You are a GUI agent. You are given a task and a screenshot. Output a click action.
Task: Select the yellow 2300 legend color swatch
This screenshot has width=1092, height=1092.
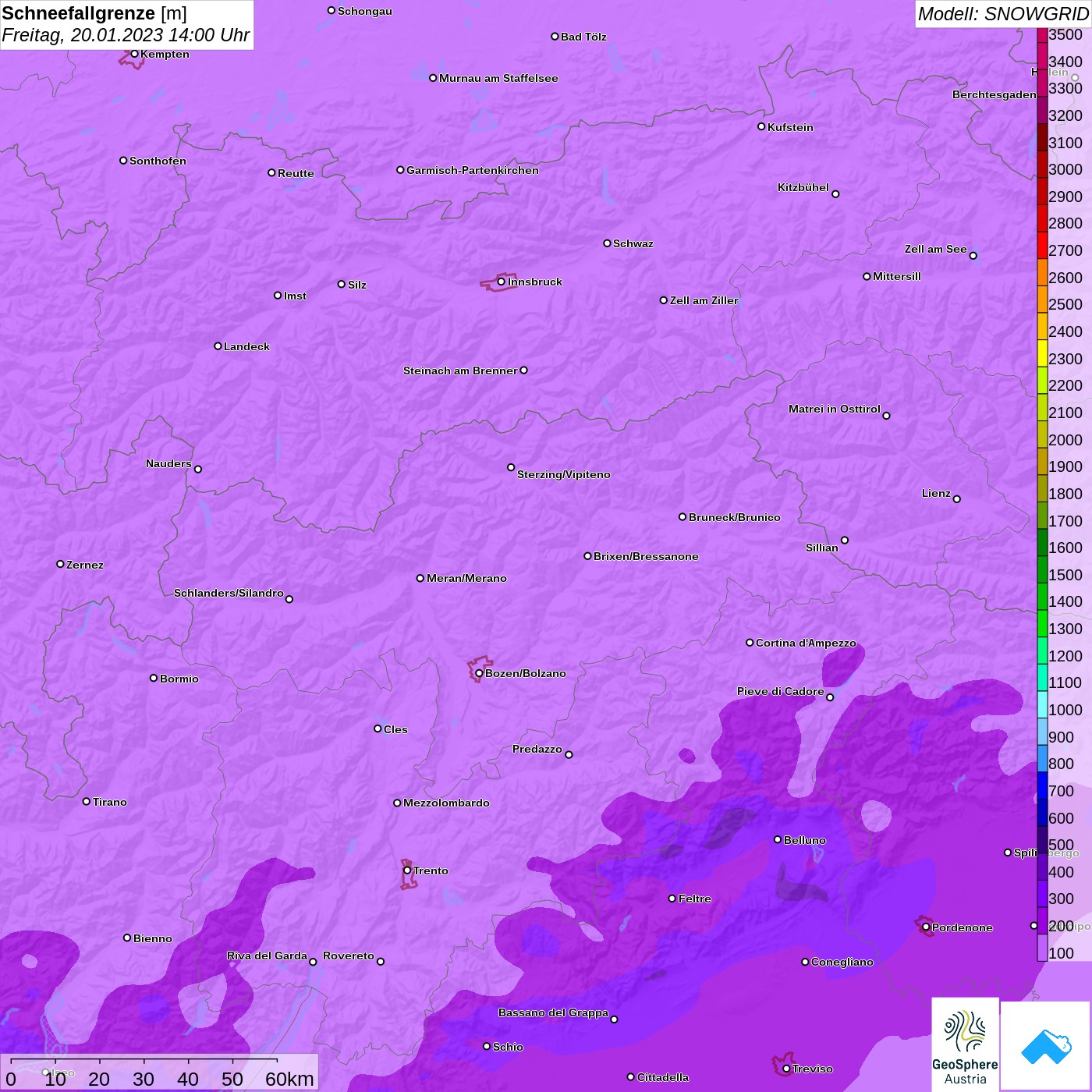point(1042,353)
